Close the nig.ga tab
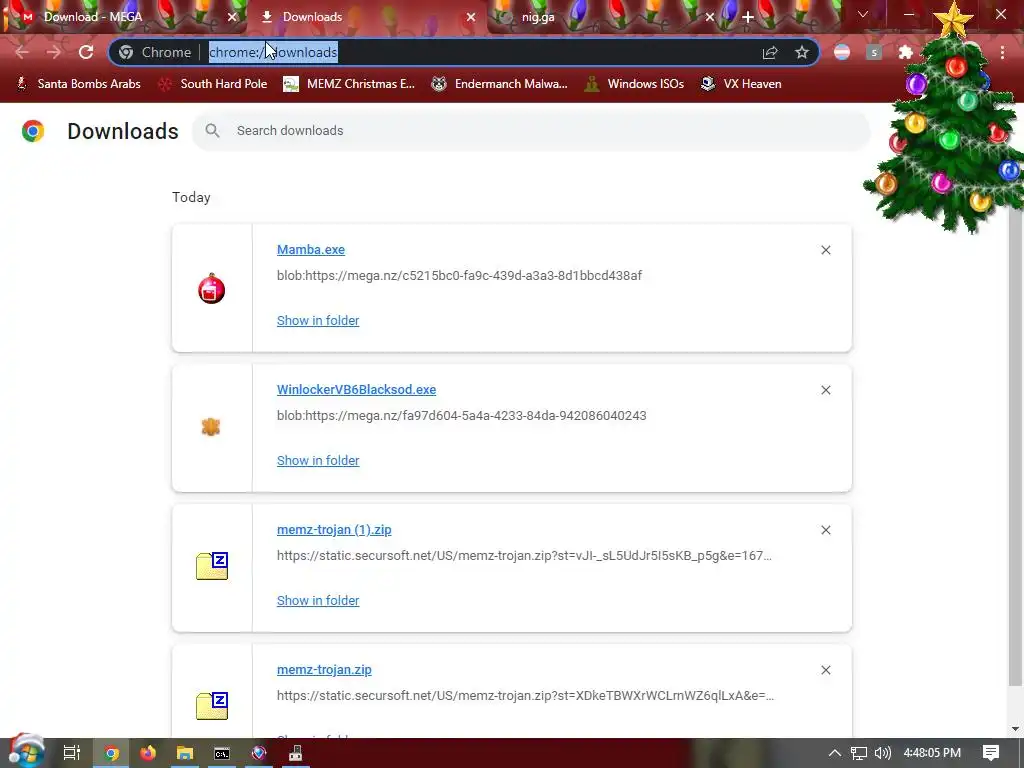 (x=710, y=17)
